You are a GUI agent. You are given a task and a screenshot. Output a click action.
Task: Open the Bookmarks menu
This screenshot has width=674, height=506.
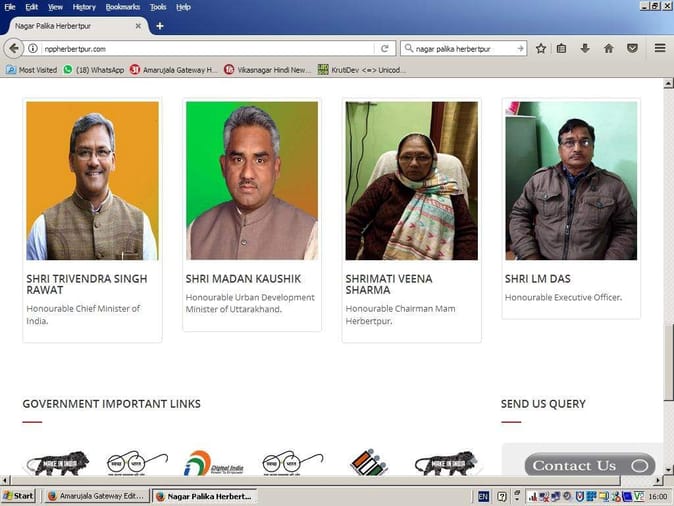point(123,7)
